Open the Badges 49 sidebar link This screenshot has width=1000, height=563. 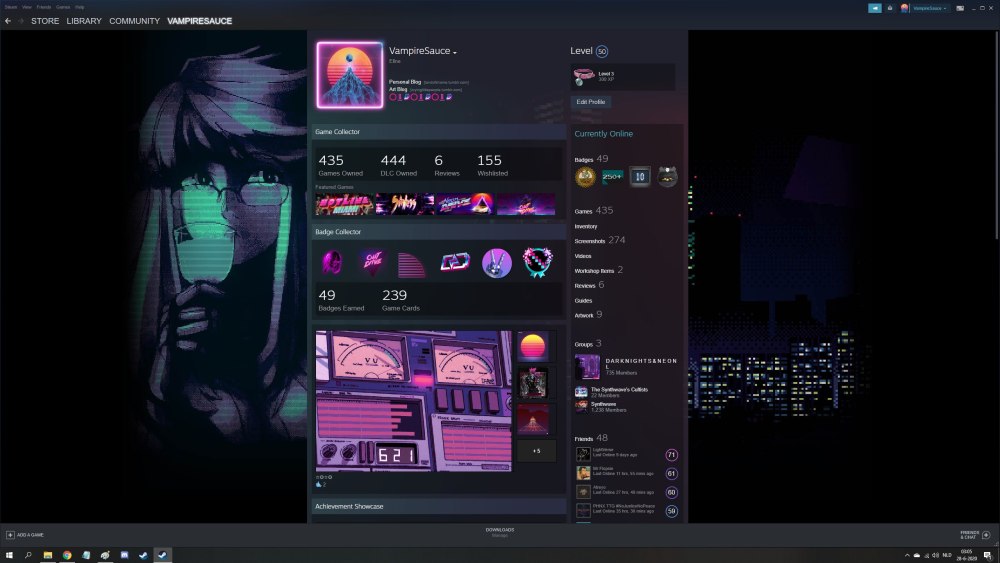pos(591,159)
